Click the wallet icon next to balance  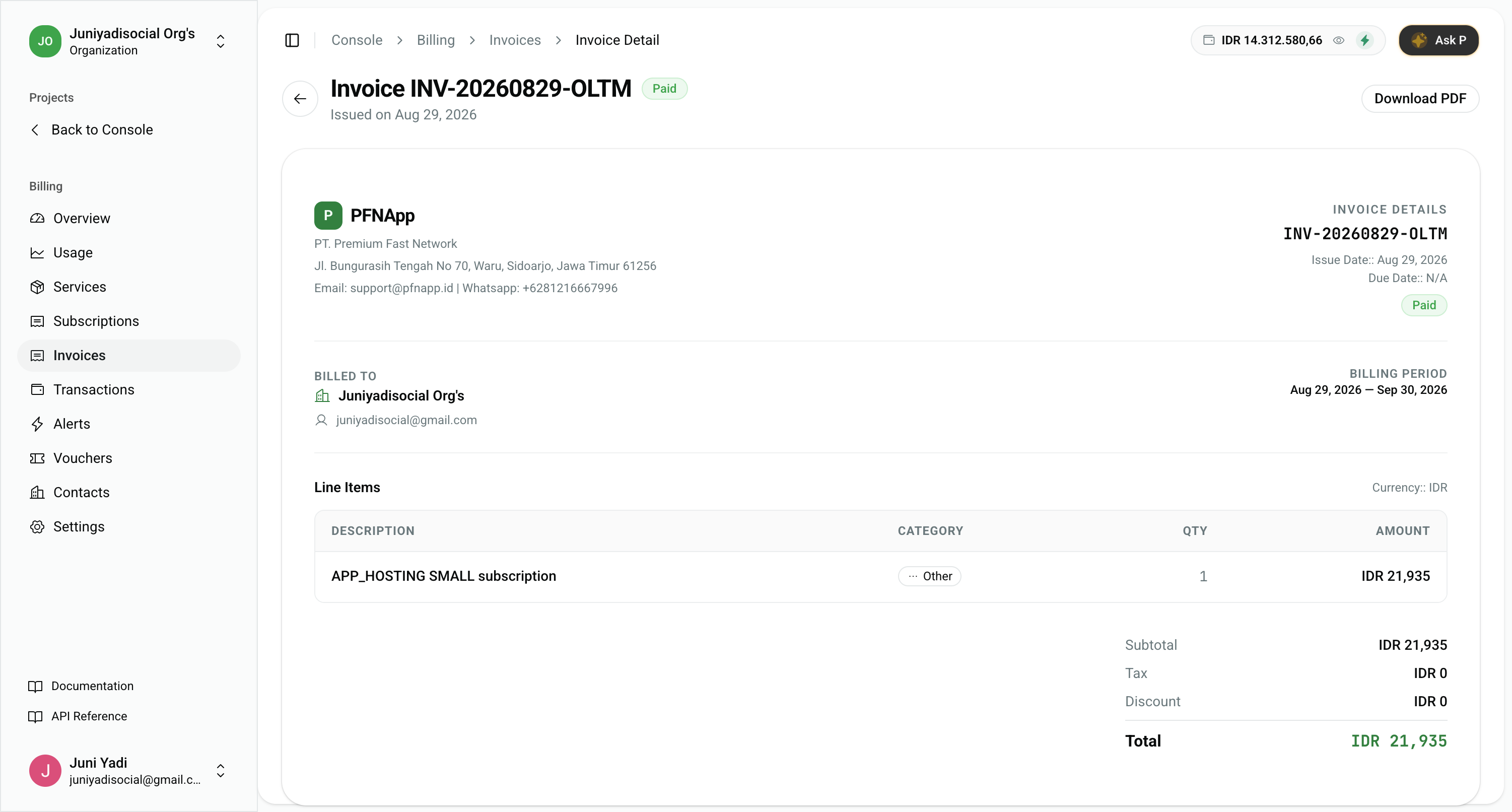coord(1209,40)
